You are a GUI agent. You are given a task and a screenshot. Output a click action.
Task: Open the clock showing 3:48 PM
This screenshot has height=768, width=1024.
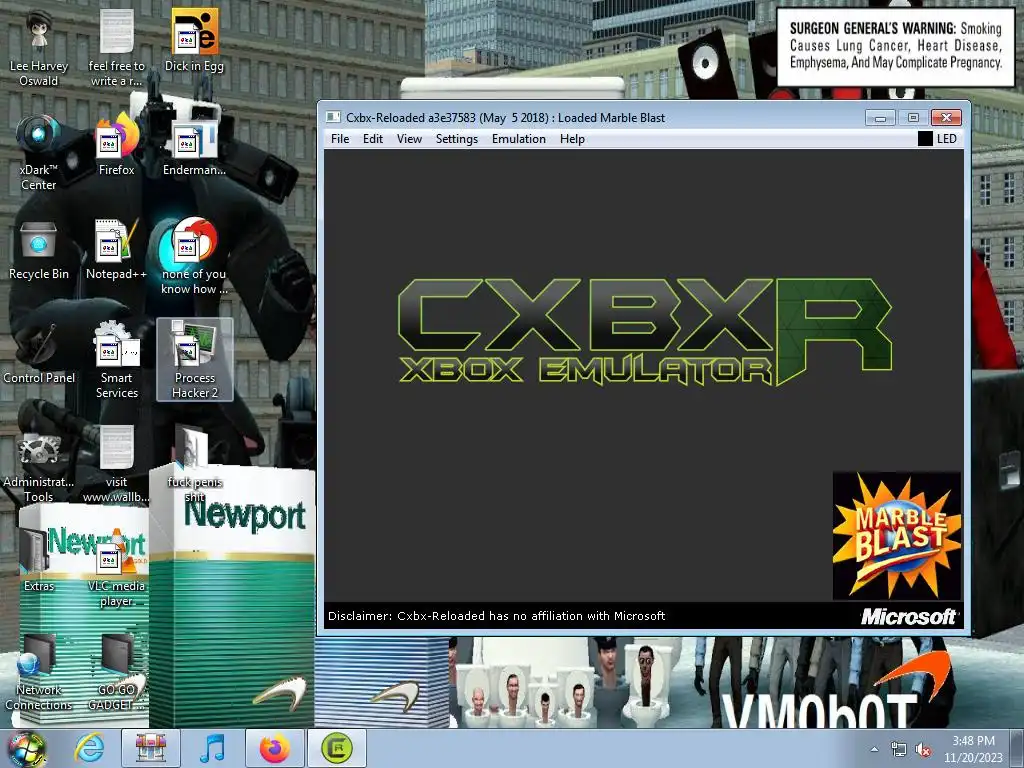coord(973,749)
